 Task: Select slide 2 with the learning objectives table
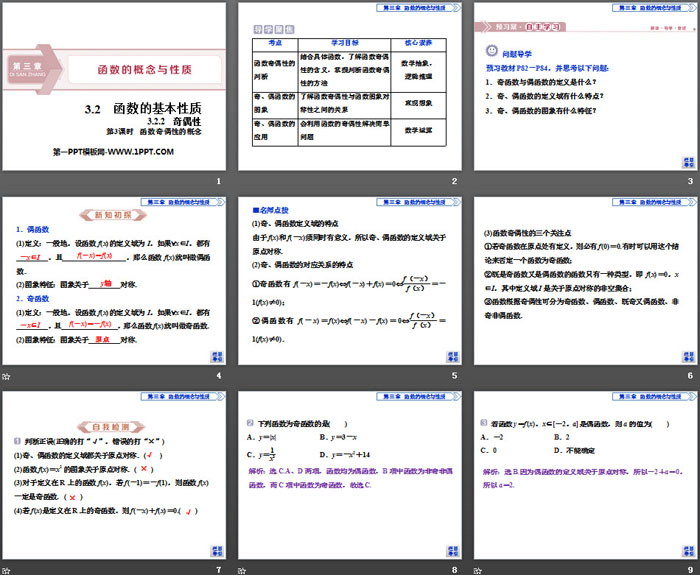click(349, 85)
